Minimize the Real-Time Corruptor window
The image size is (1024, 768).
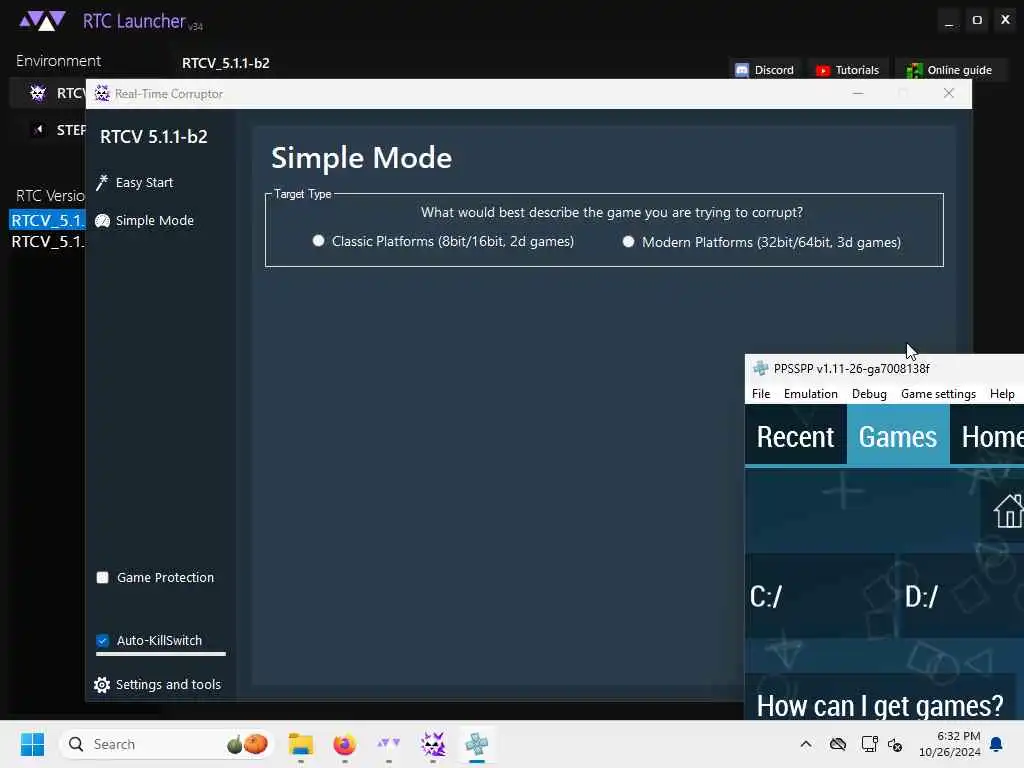(x=858, y=93)
